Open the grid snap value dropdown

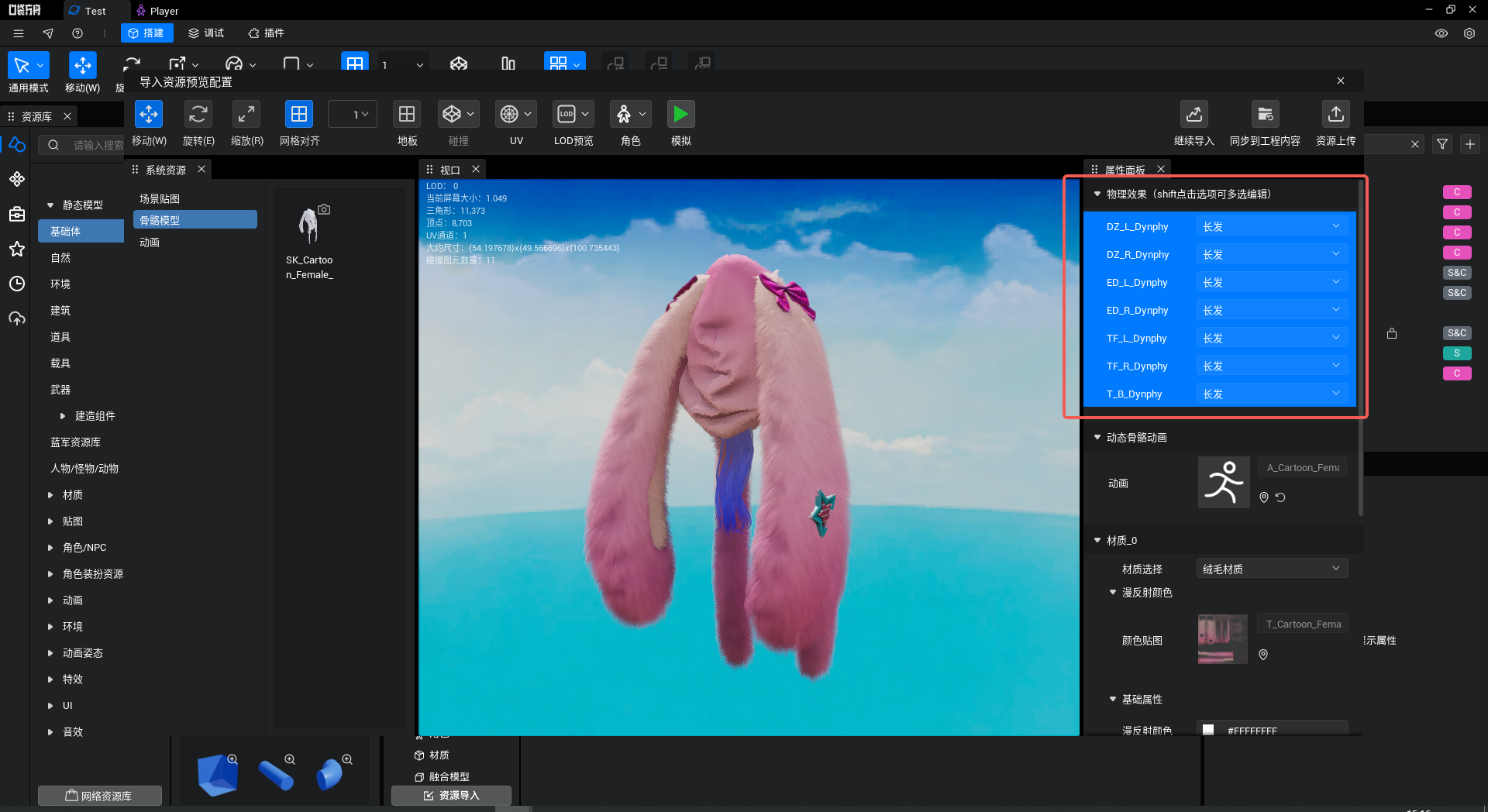coord(353,115)
